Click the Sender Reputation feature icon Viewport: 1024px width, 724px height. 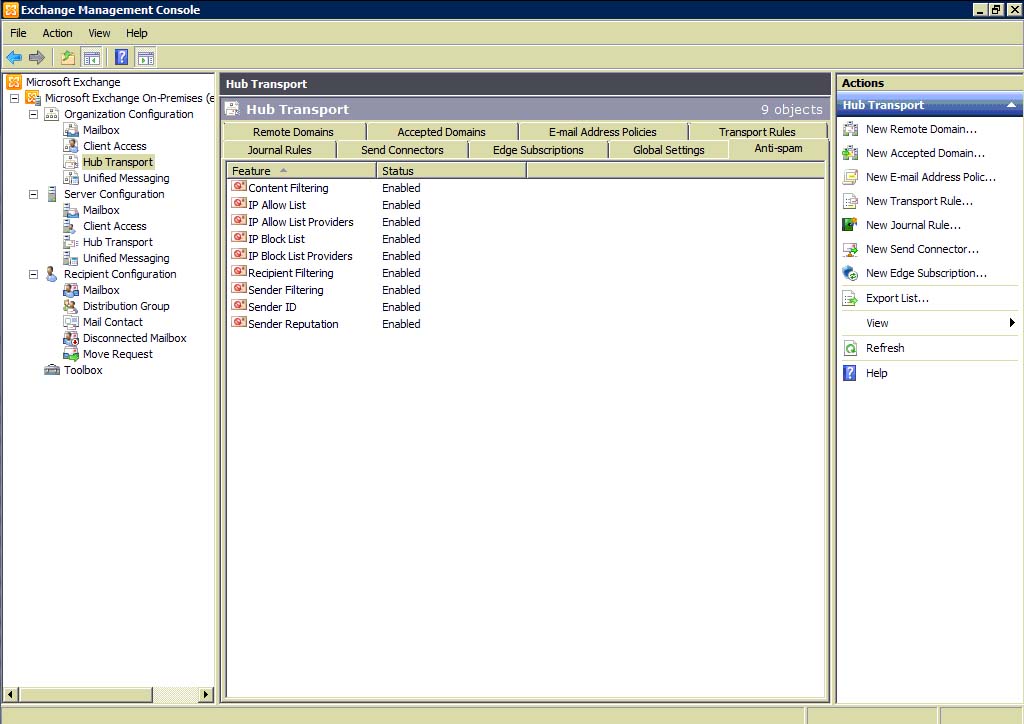(239, 323)
